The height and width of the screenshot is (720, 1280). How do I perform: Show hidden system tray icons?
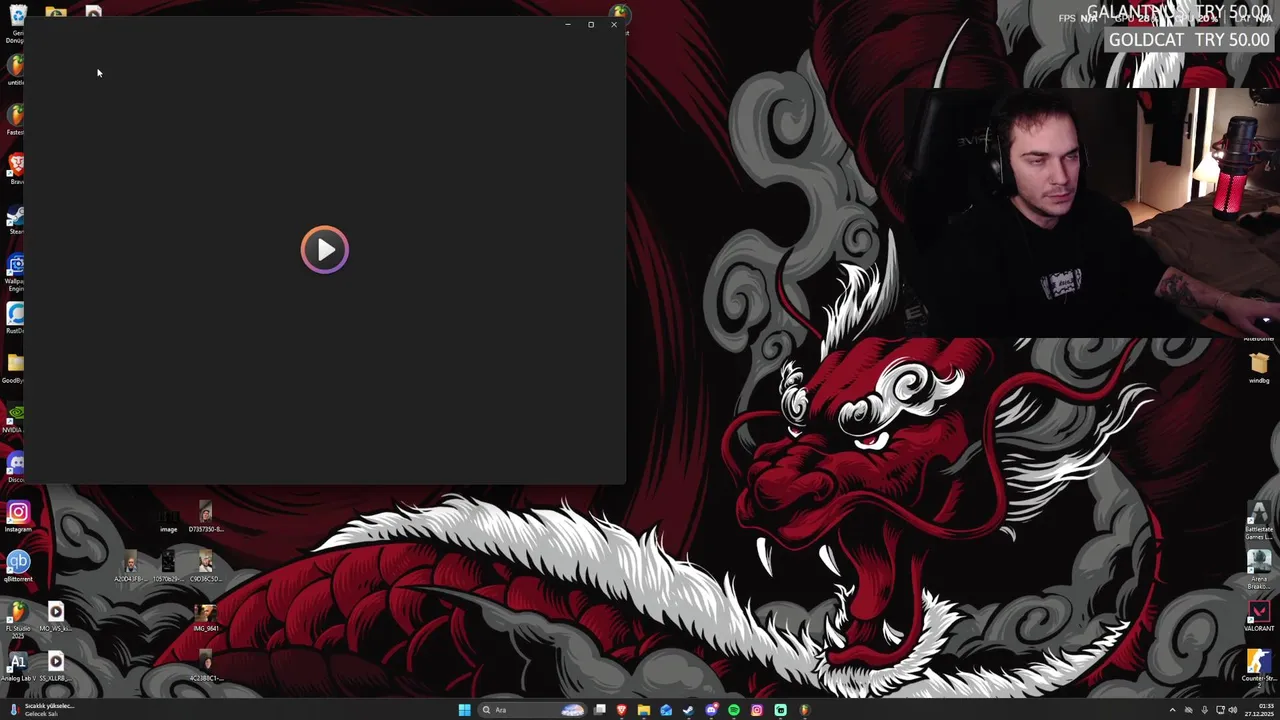[1173, 710]
